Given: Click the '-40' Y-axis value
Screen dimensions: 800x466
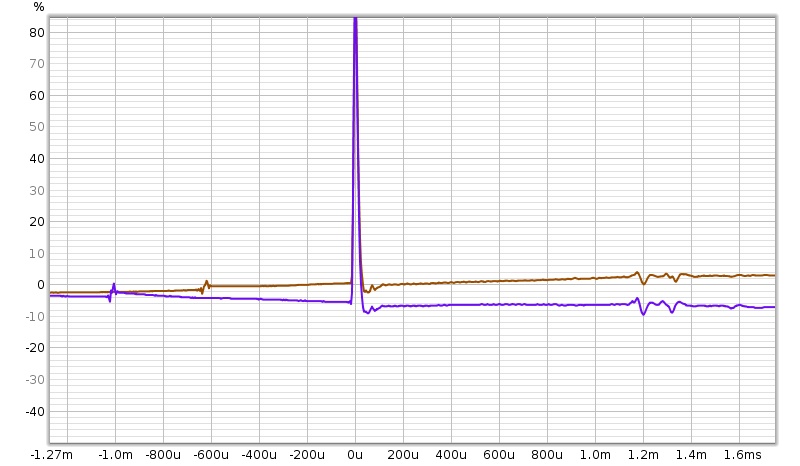Looking at the screenshot, I should [35, 411].
